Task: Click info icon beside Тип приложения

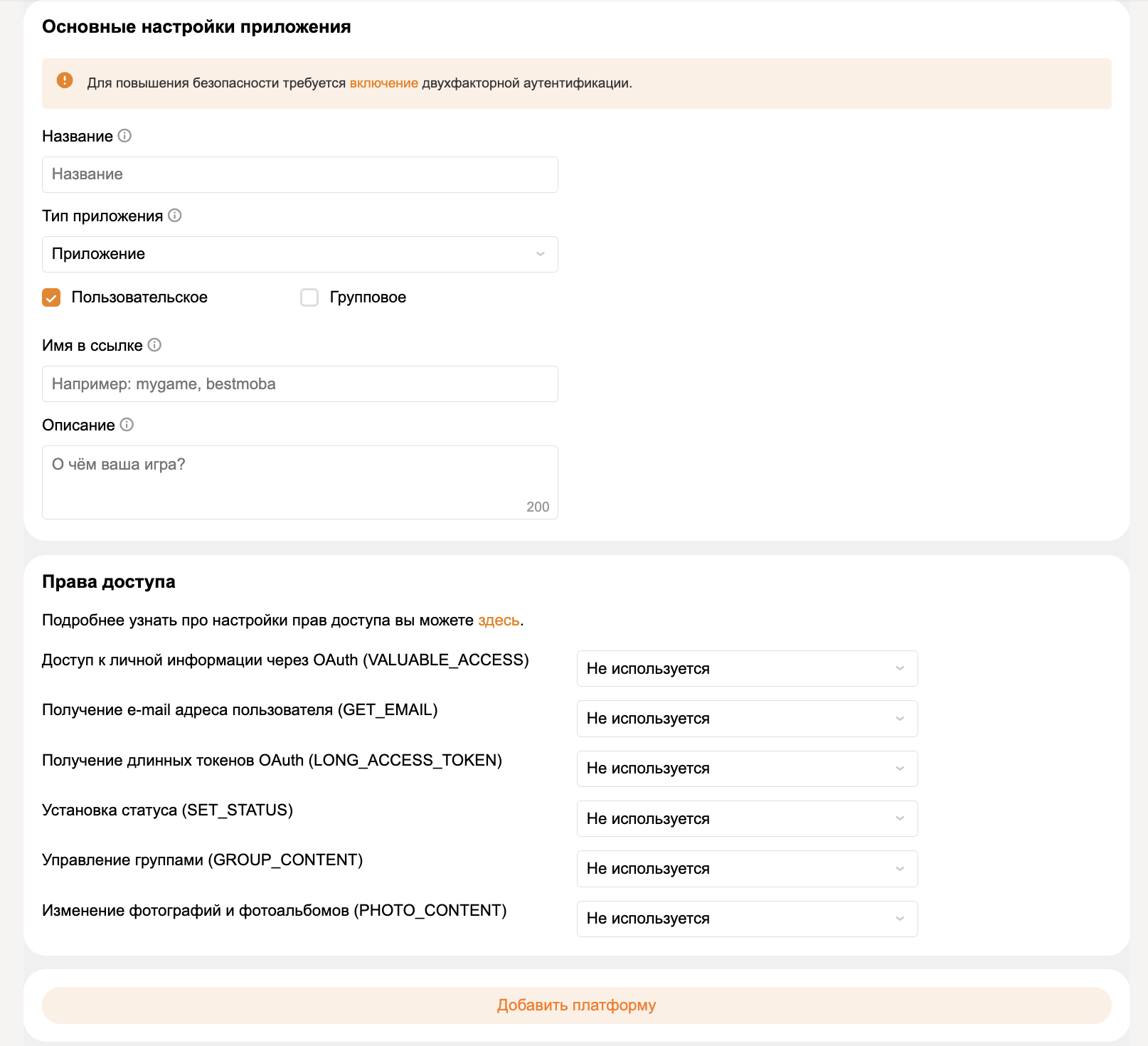Action: tap(175, 216)
